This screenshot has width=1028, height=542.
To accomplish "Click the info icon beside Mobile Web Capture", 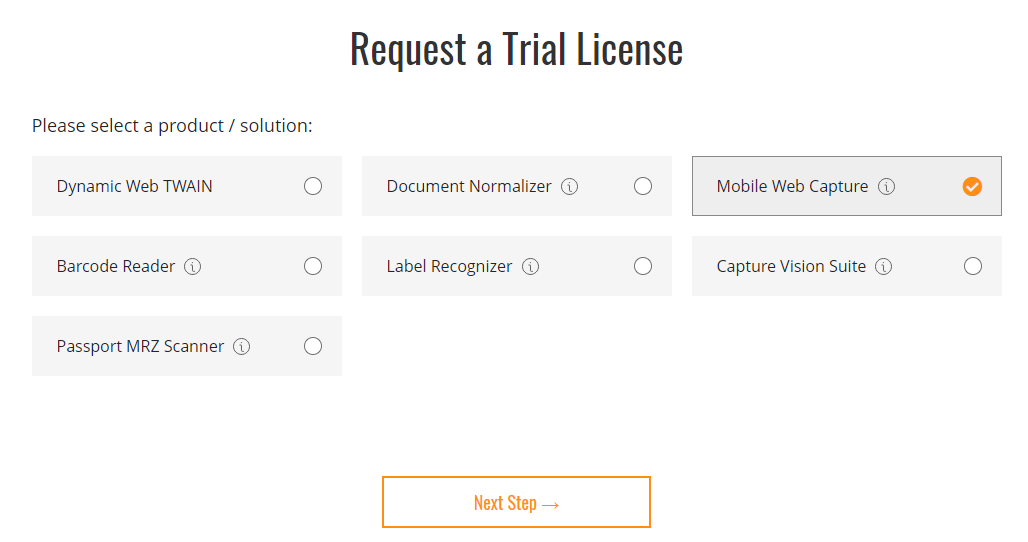I will pos(886,186).
